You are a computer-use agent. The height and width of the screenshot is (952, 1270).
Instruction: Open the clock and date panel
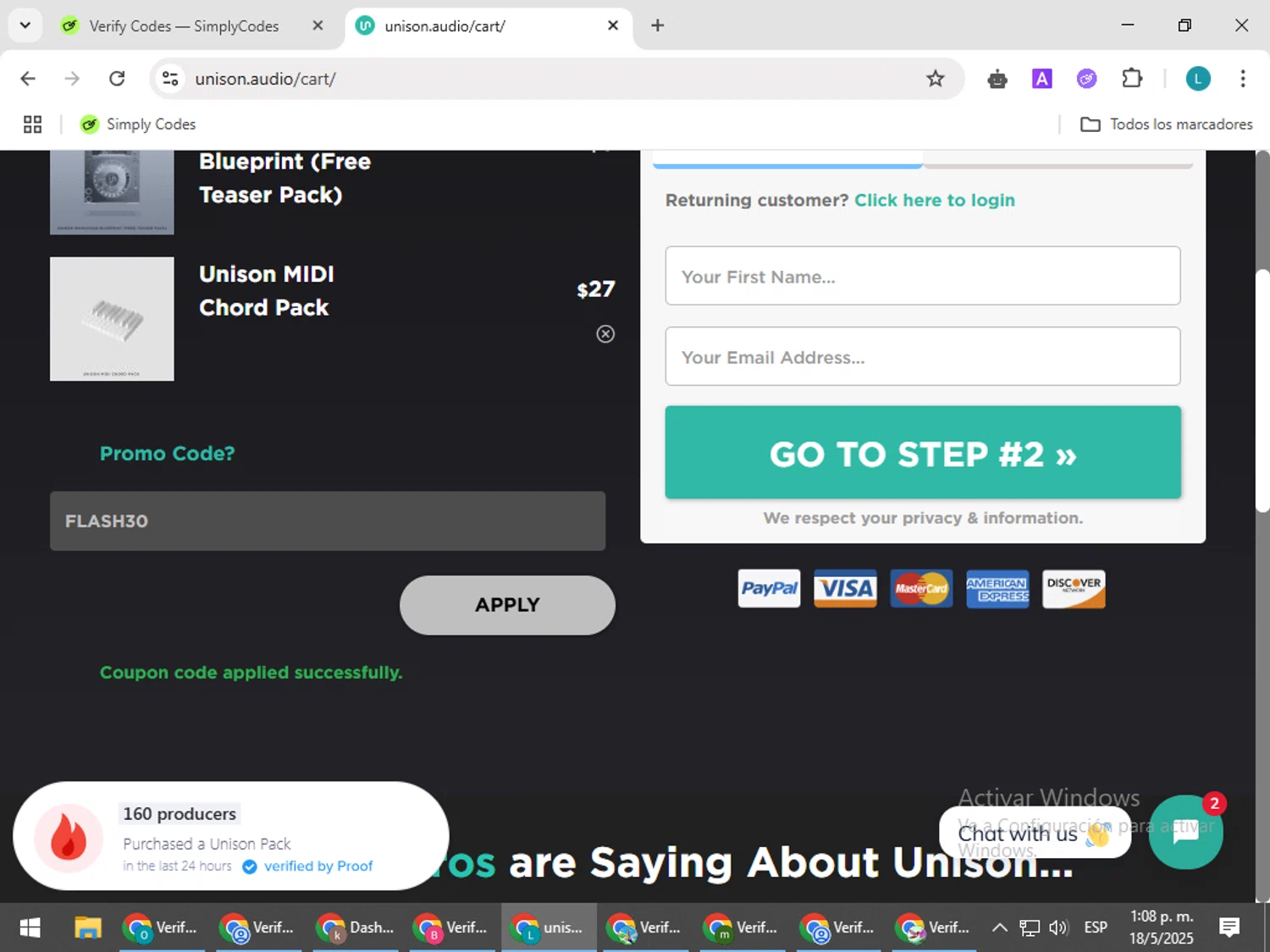1161,927
